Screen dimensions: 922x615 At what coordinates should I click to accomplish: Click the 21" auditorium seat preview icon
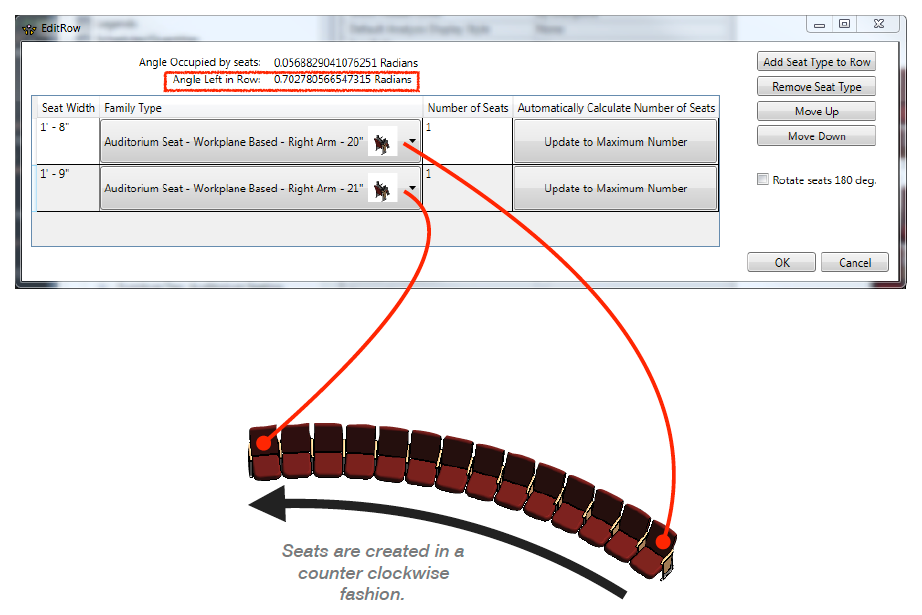pos(381,188)
